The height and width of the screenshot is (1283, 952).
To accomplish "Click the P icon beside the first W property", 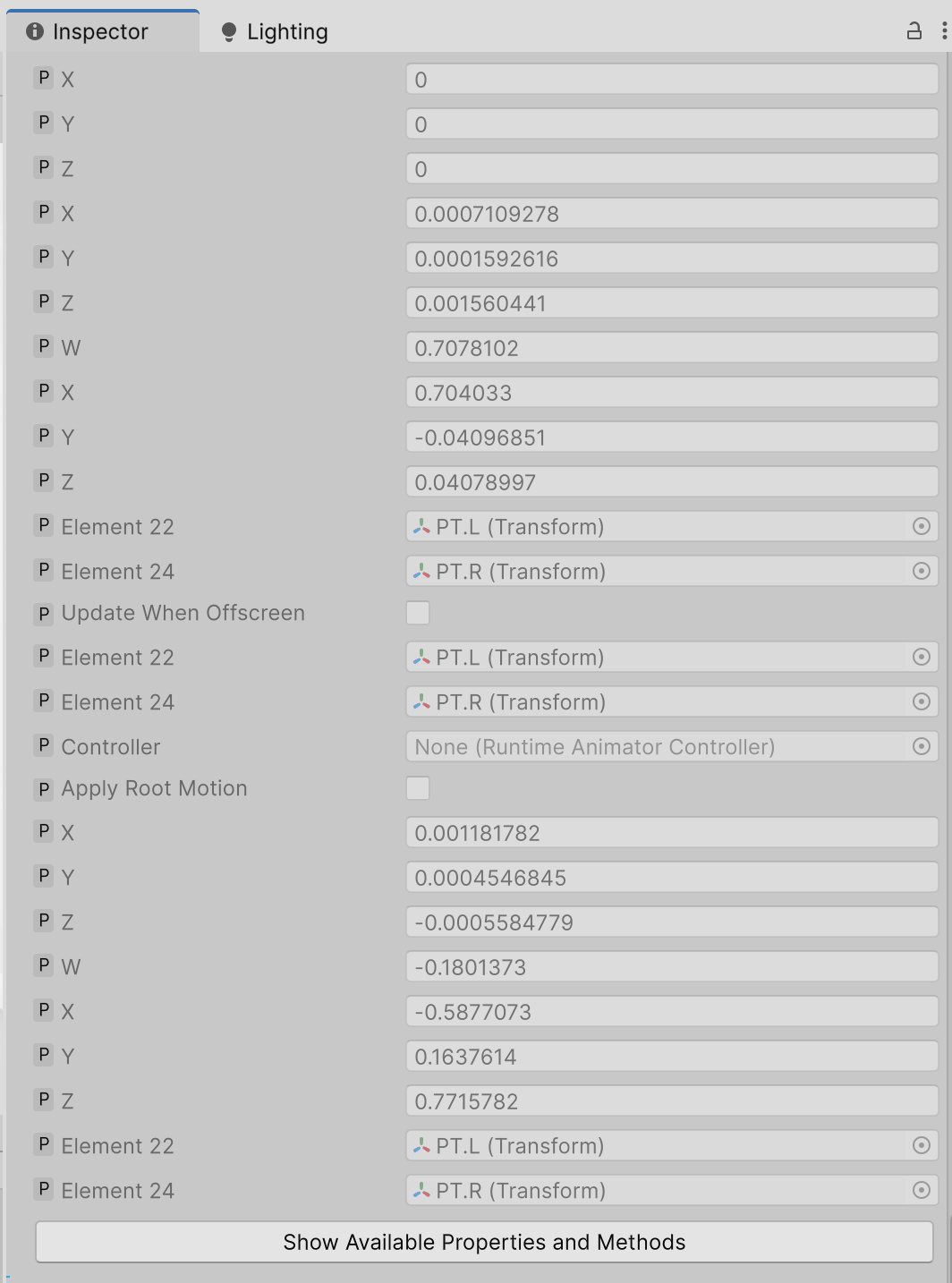I will 44,346.
